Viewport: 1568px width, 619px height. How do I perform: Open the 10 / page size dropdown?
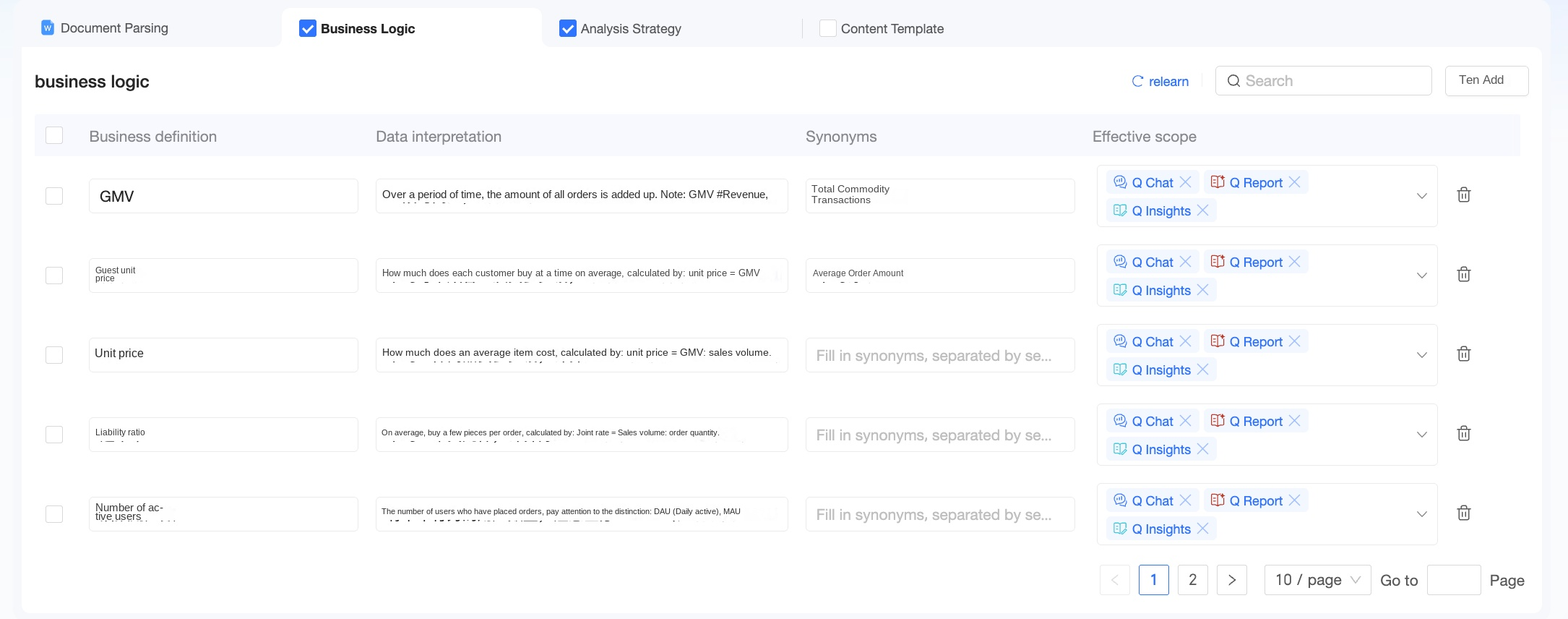[1317, 580]
